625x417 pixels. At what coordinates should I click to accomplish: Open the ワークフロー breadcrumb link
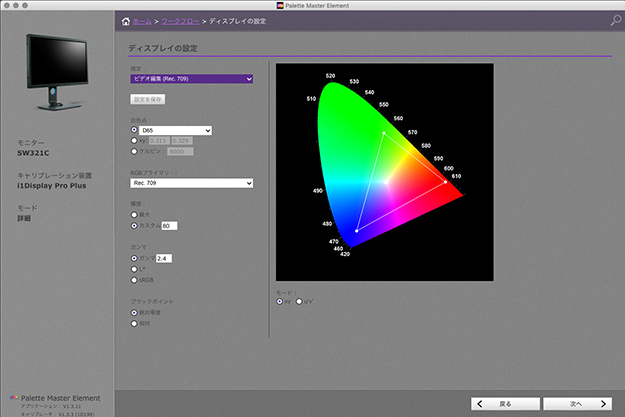(x=180, y=20)
